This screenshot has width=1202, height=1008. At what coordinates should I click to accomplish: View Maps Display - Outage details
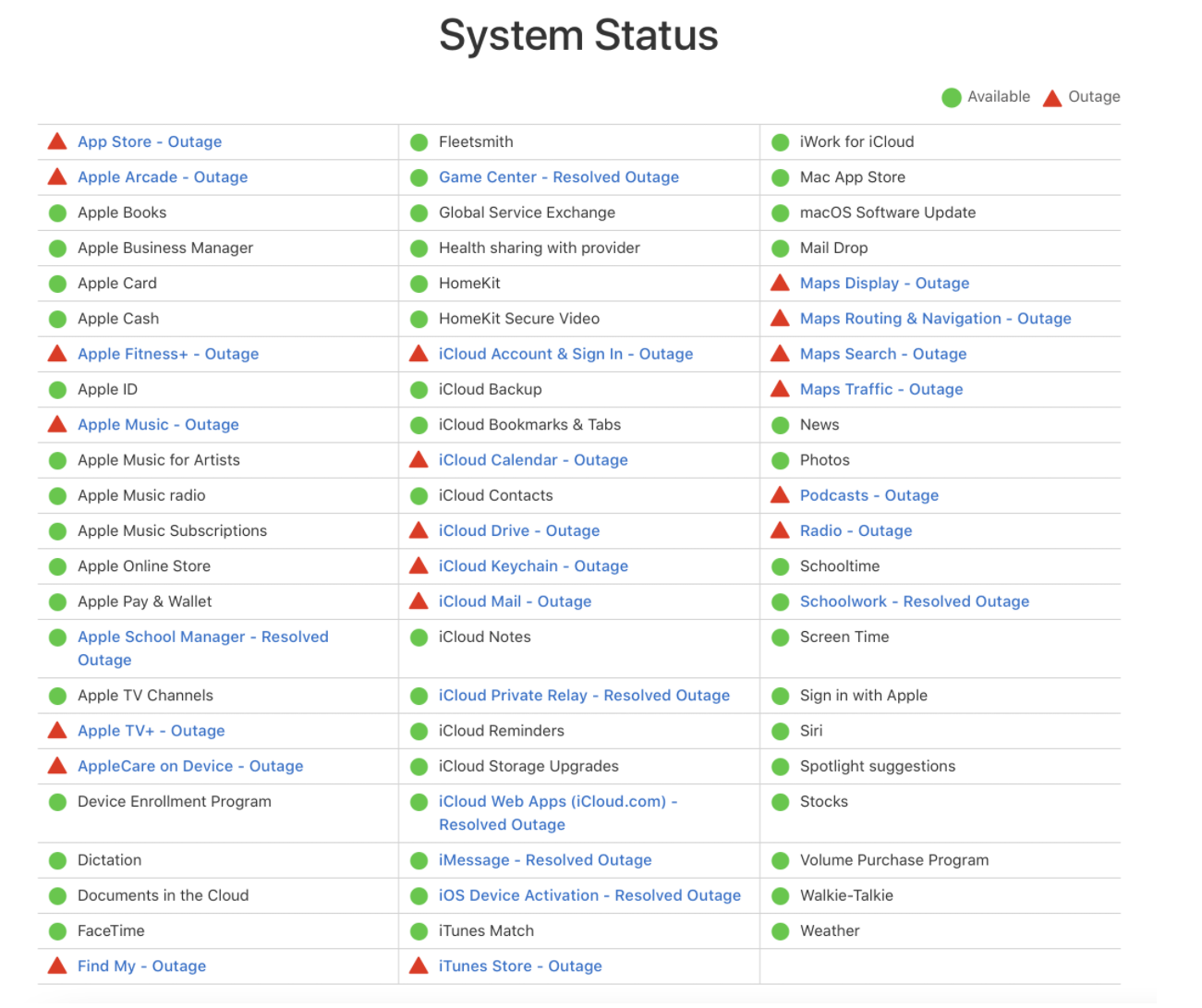[885, 284]
